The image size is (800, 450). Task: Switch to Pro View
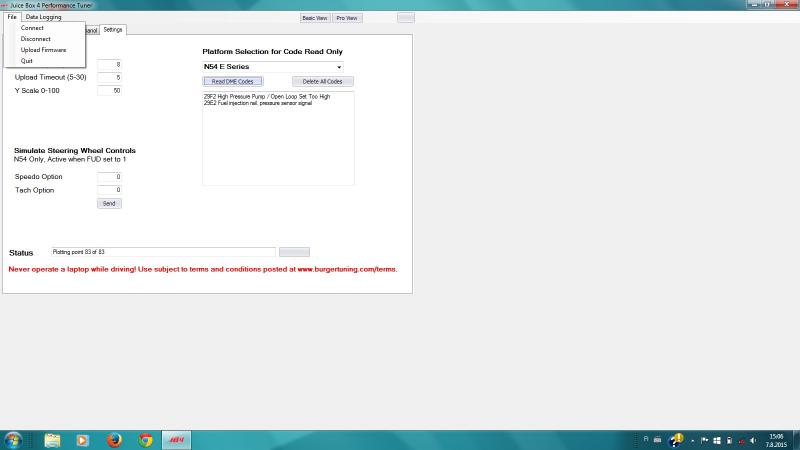[x=348, y=18]
